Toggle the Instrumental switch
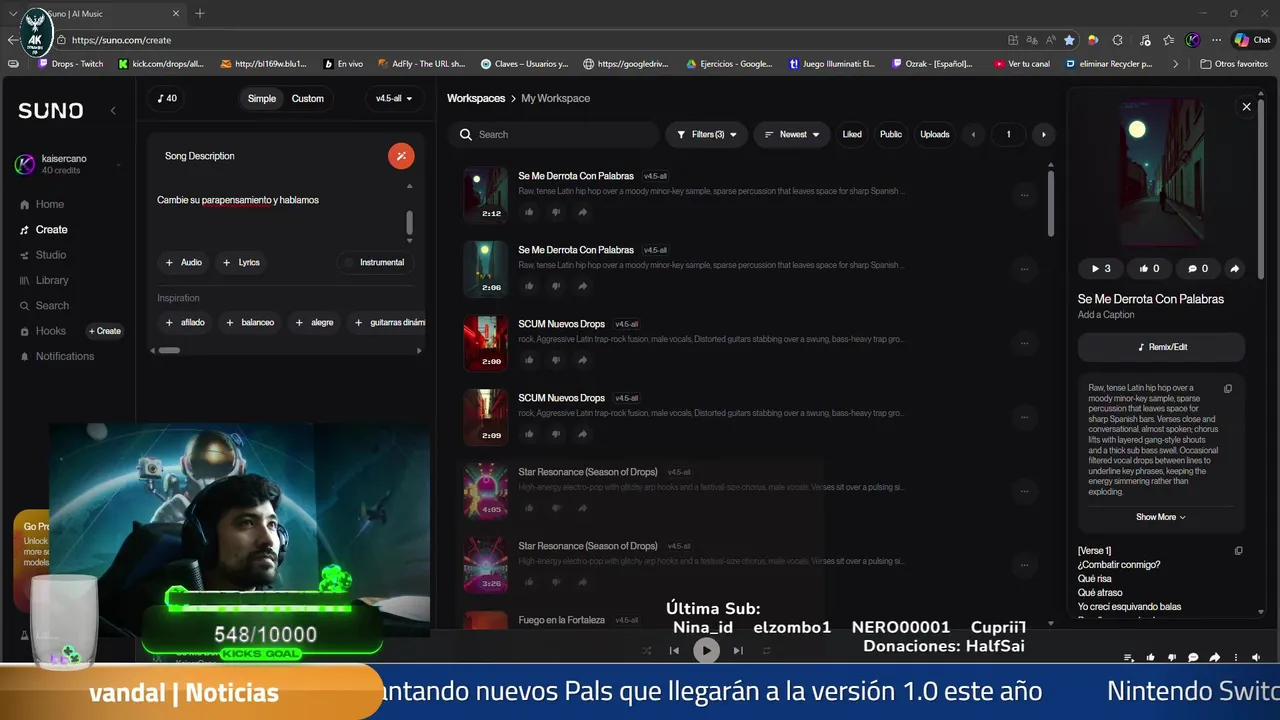The height and width of the screenshot is (720, 1280). [375, 262]
